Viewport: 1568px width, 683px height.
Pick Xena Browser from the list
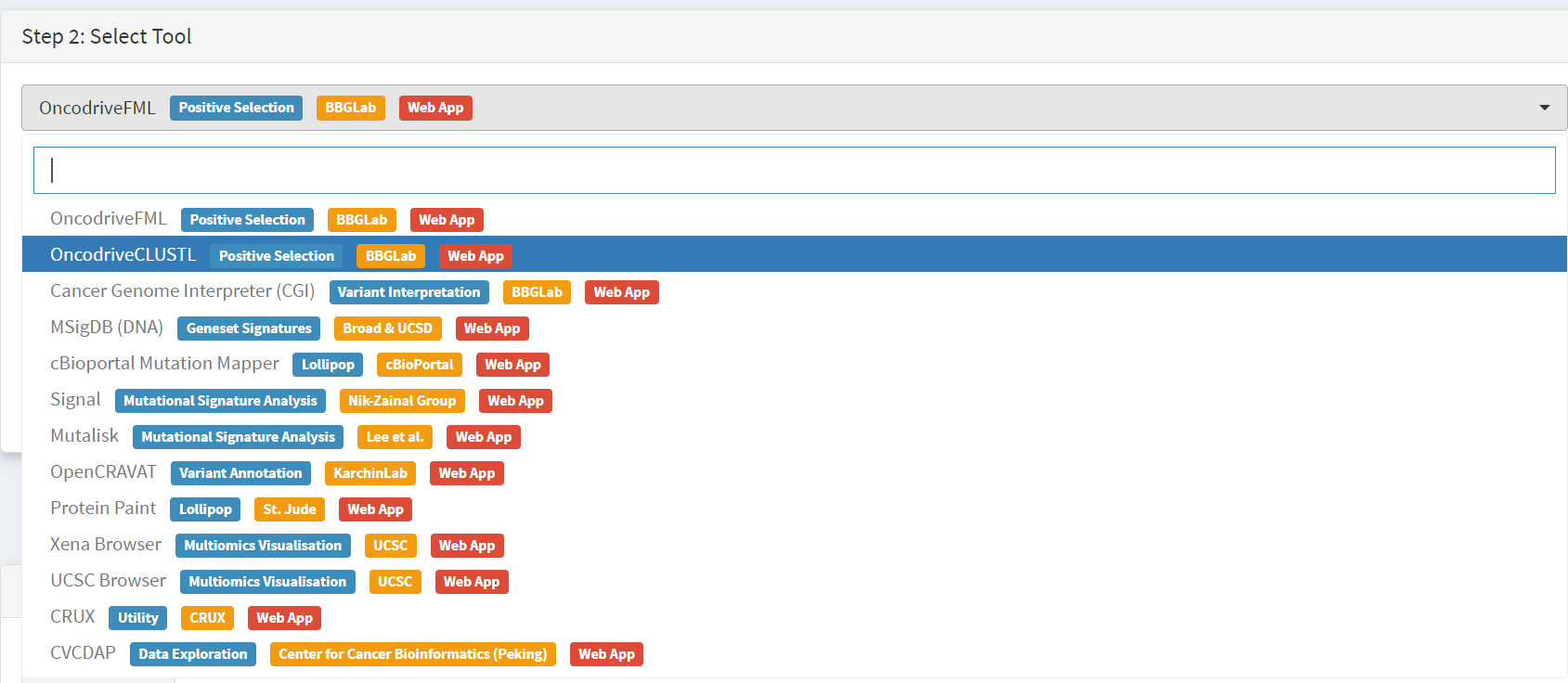795,545
